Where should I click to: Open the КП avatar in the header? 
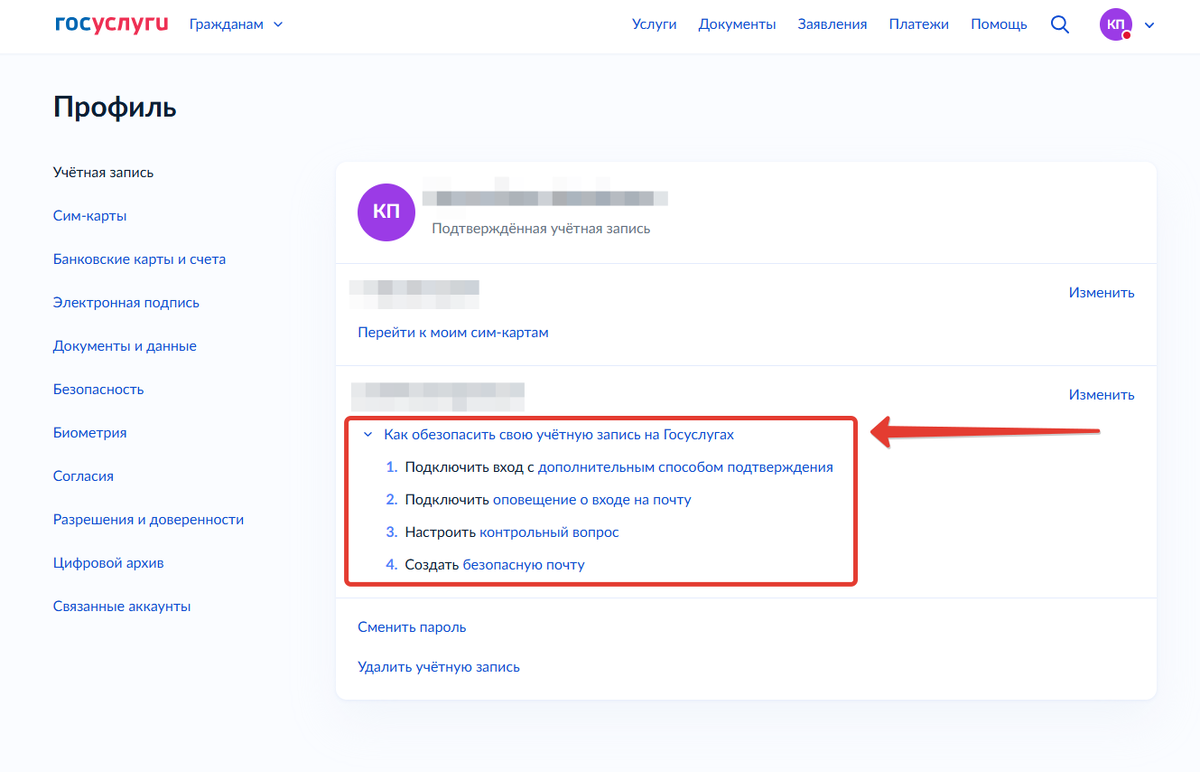click(x=1116, y=25)
